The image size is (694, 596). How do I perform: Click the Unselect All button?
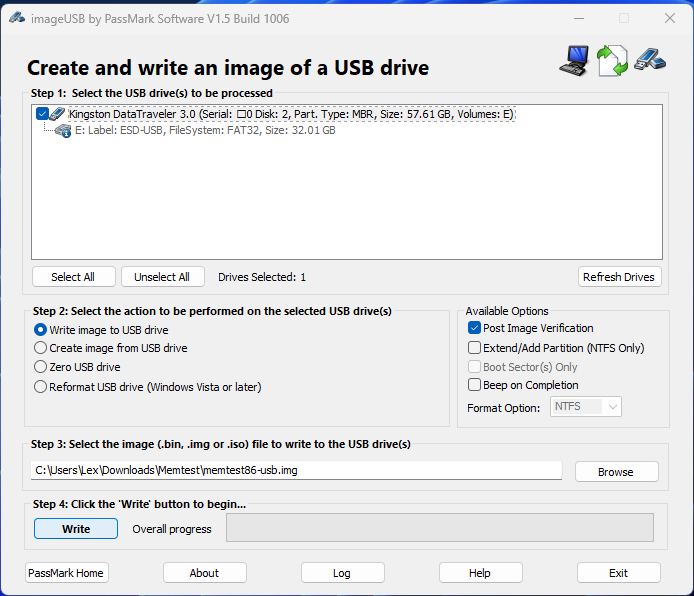click(162, 277)
